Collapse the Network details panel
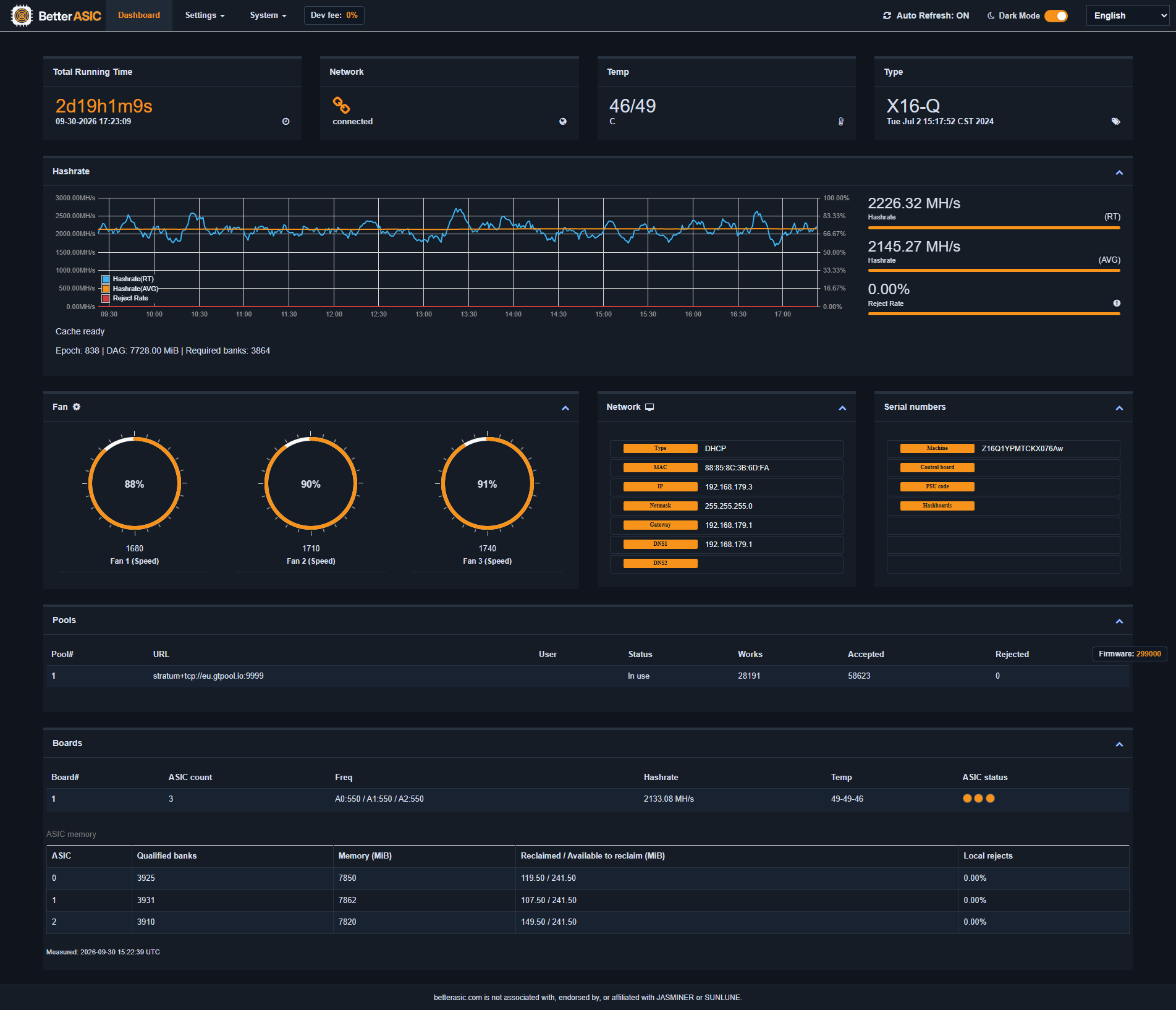This screenshot has height=1010, width=1176. pyautogui.click(x=842, y=408)
